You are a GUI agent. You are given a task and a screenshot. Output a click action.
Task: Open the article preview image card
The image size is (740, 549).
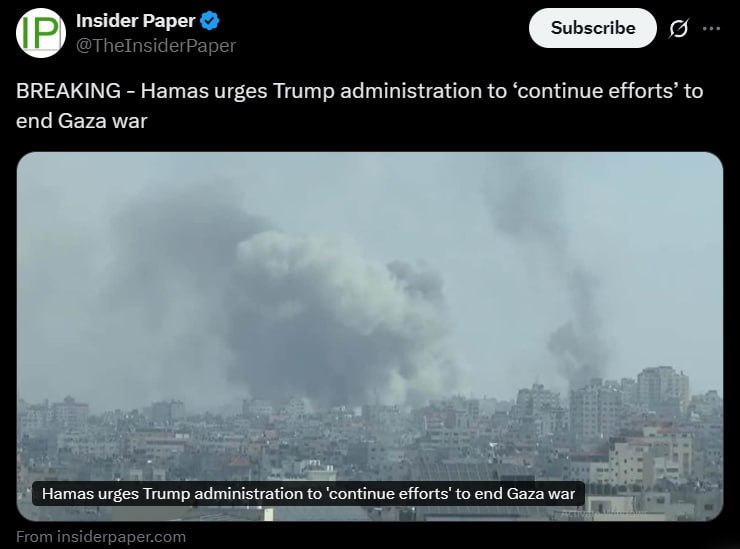(370, 336)
